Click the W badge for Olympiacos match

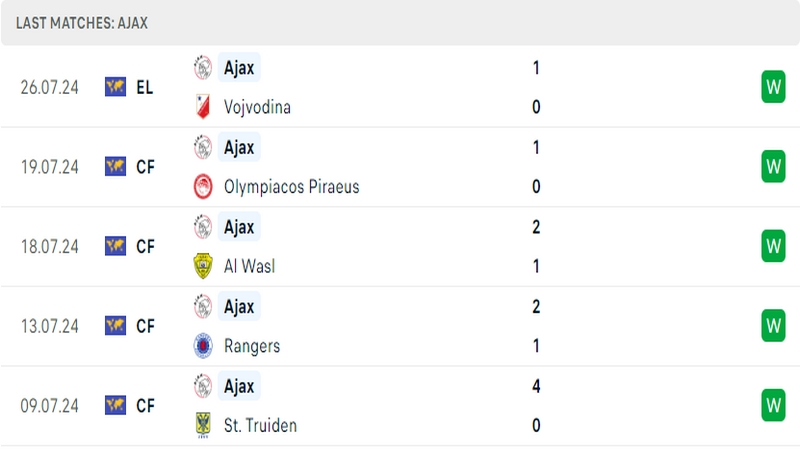click(773, 166)
